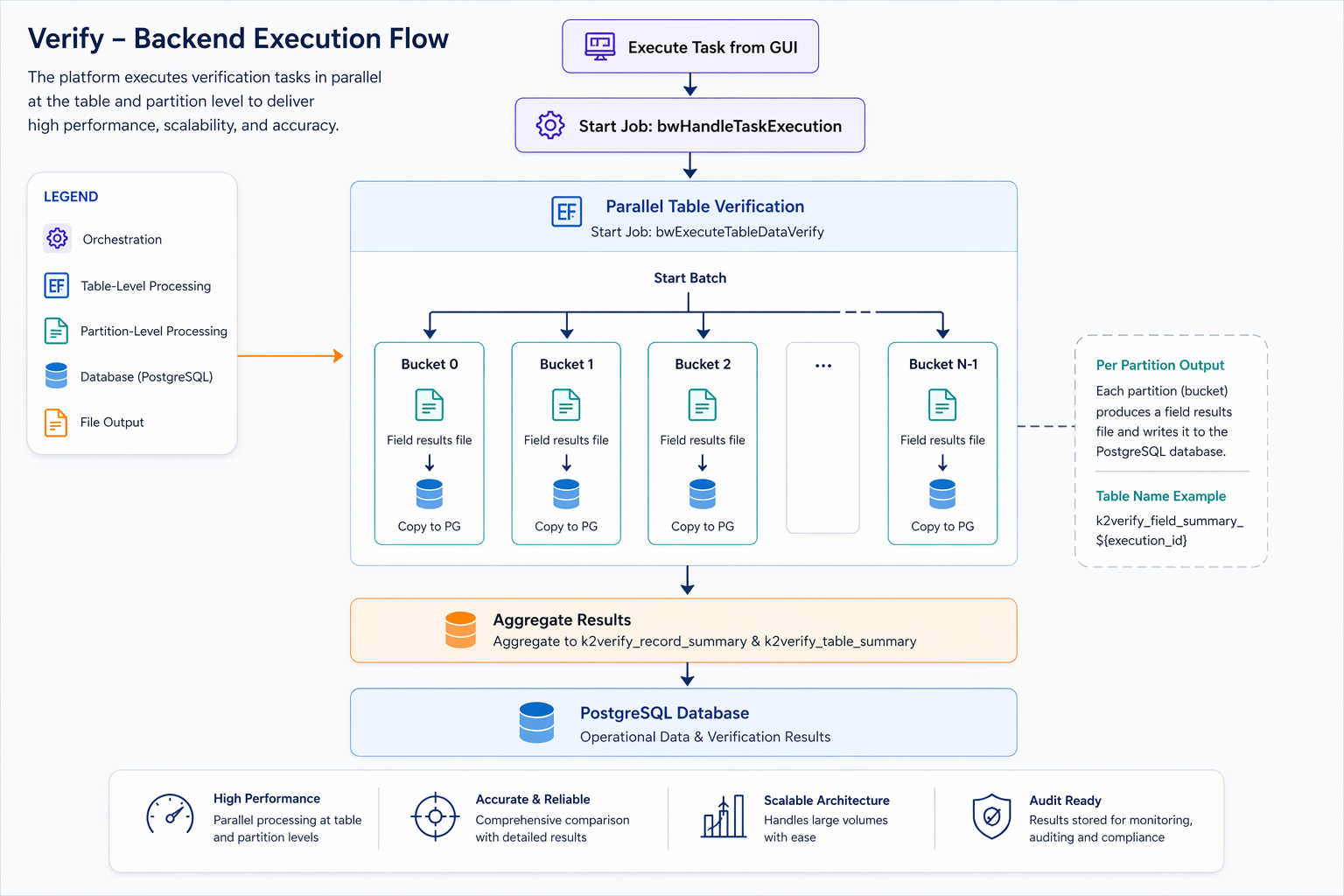The height and width of the screenshot is (896, 1344).
Task: Click the orange File Output legend icon
Action: (x=56, y=423)
